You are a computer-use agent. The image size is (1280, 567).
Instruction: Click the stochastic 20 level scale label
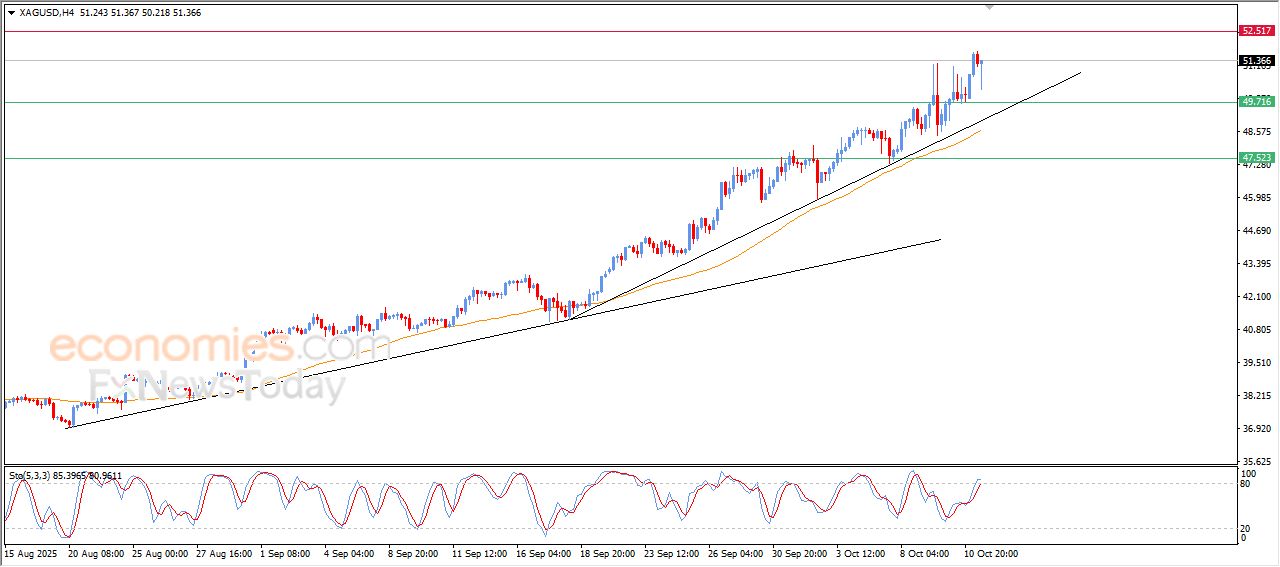(1246, 528)
